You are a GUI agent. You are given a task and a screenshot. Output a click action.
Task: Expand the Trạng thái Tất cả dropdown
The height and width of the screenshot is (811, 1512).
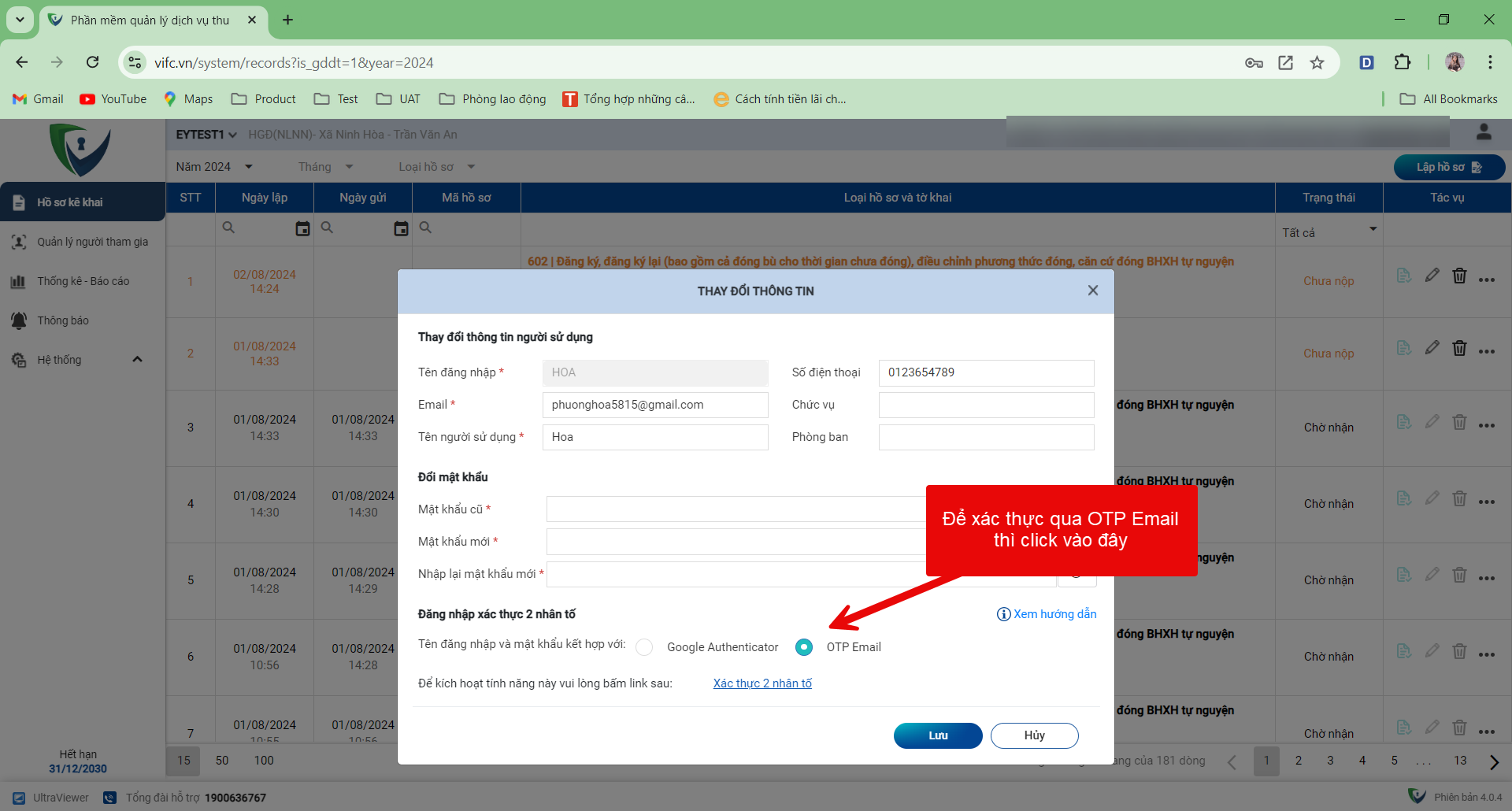pos(1373,230)
